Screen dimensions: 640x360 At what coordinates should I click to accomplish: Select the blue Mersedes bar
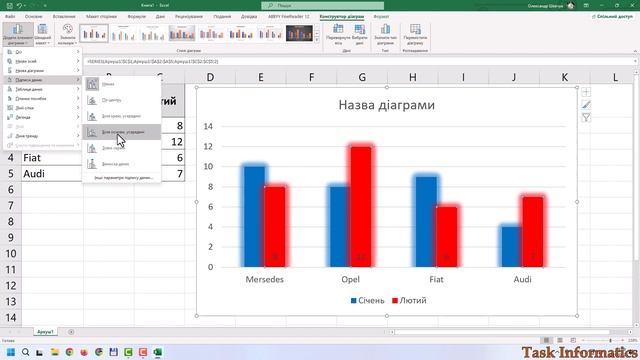pos(254,216)
